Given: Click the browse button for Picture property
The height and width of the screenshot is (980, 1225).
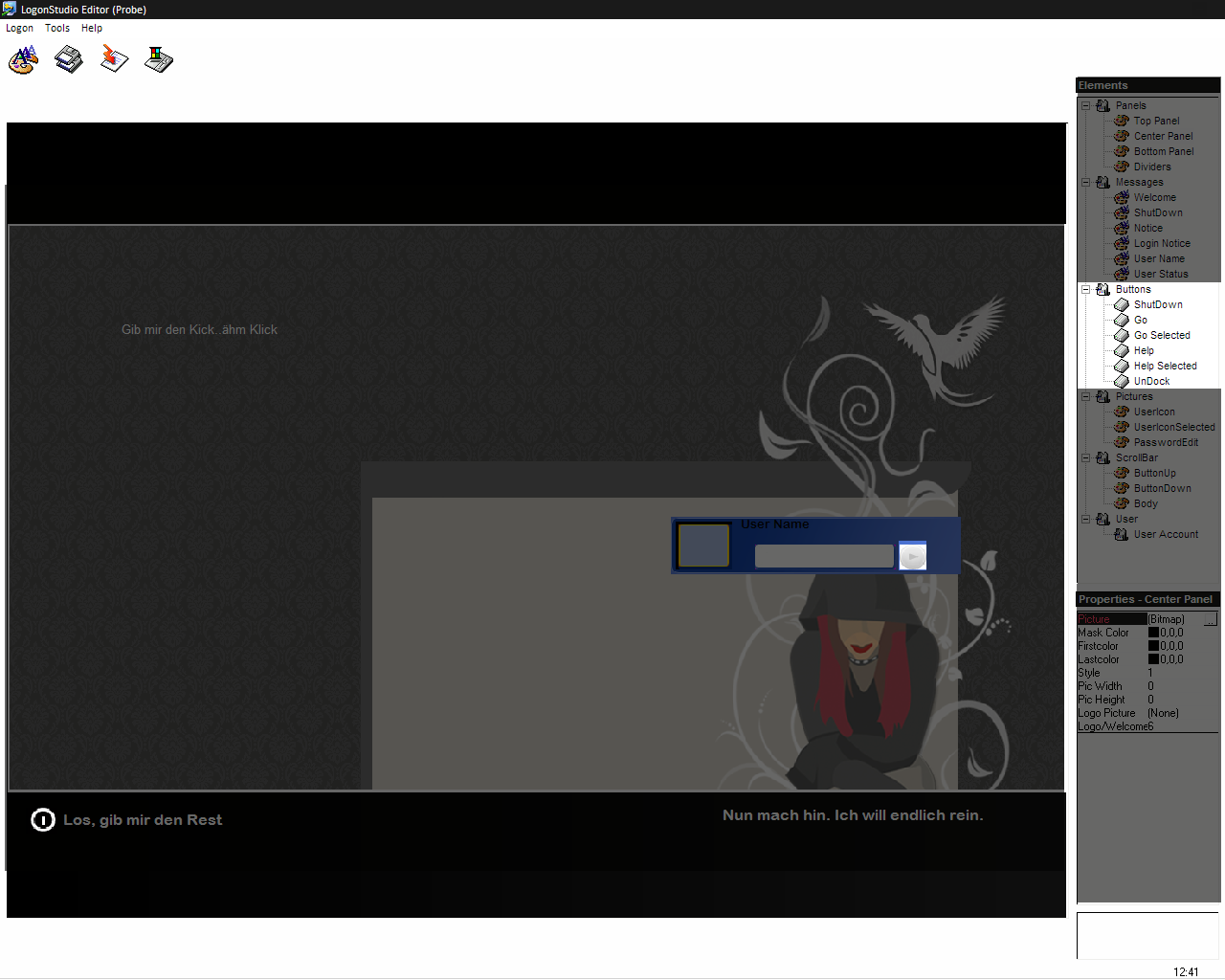Looking at the screenshot, I should point(1211,620).
